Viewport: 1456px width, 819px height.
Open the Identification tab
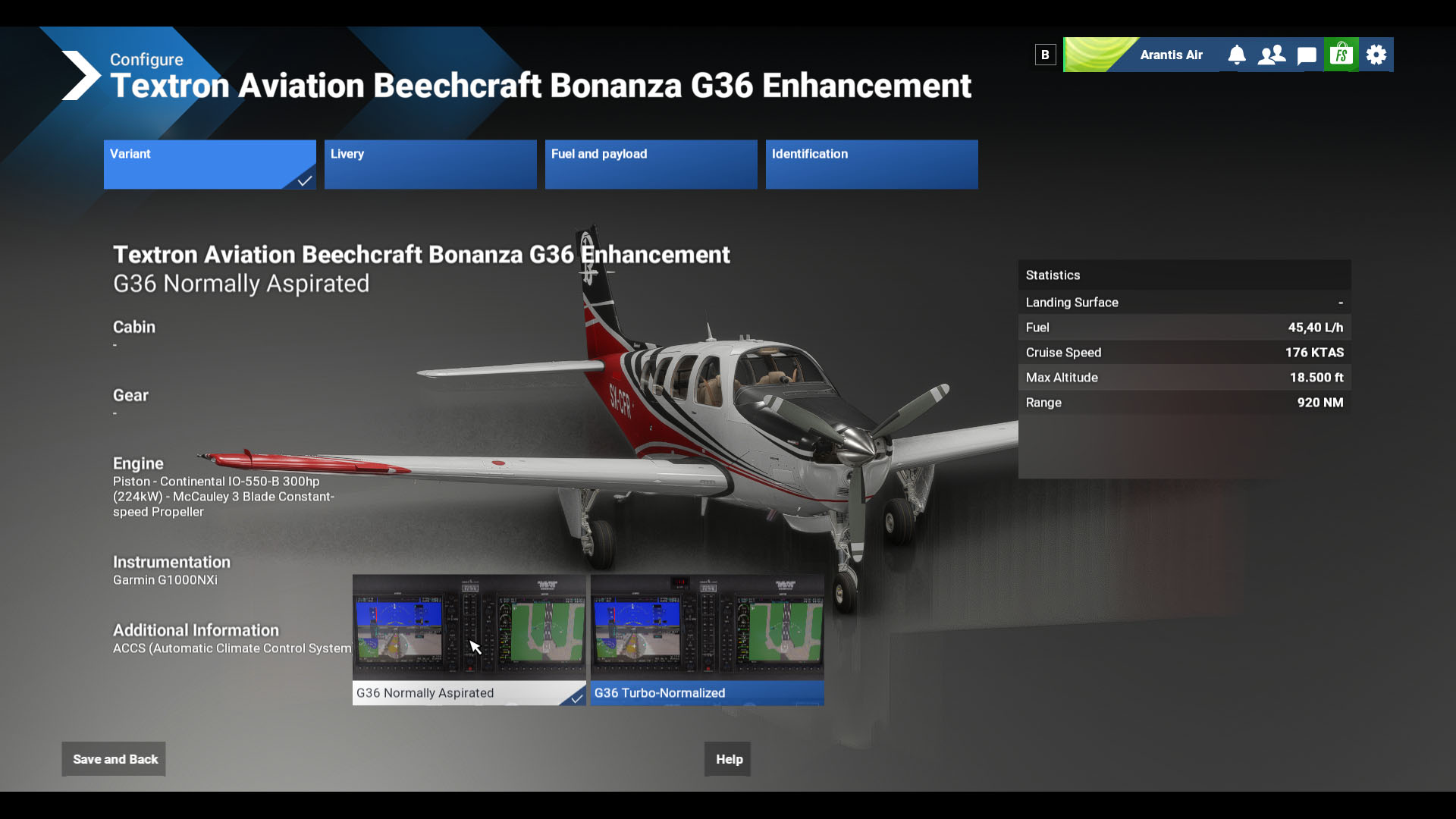pos(872,165)
